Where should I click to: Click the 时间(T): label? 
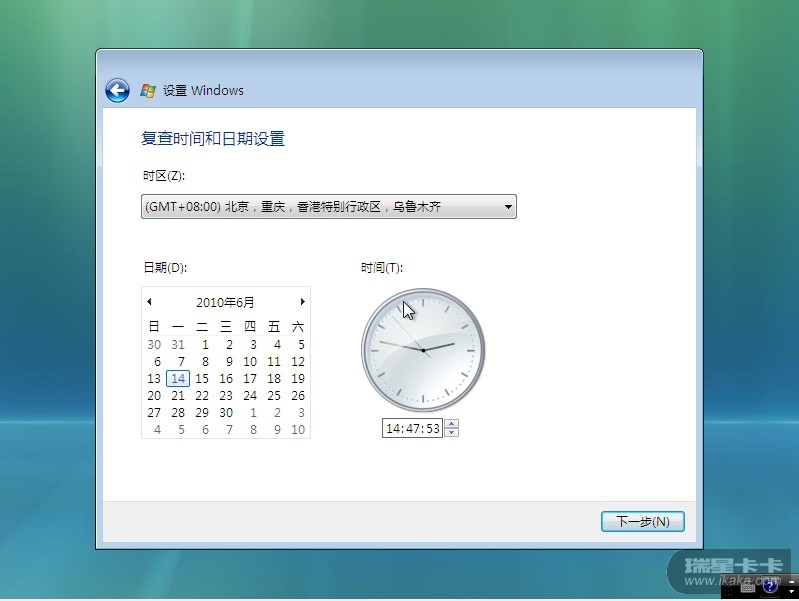(x=382, y=268)
